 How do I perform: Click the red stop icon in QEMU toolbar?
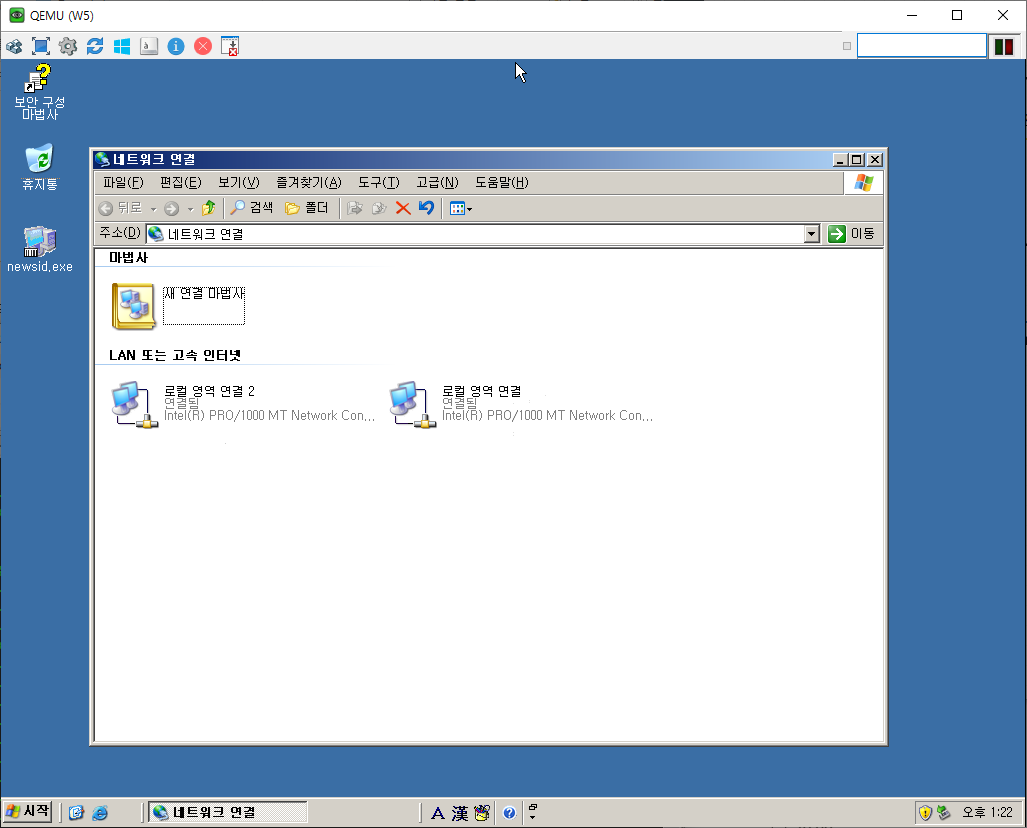pyautogui.click(x=203, y=47)
